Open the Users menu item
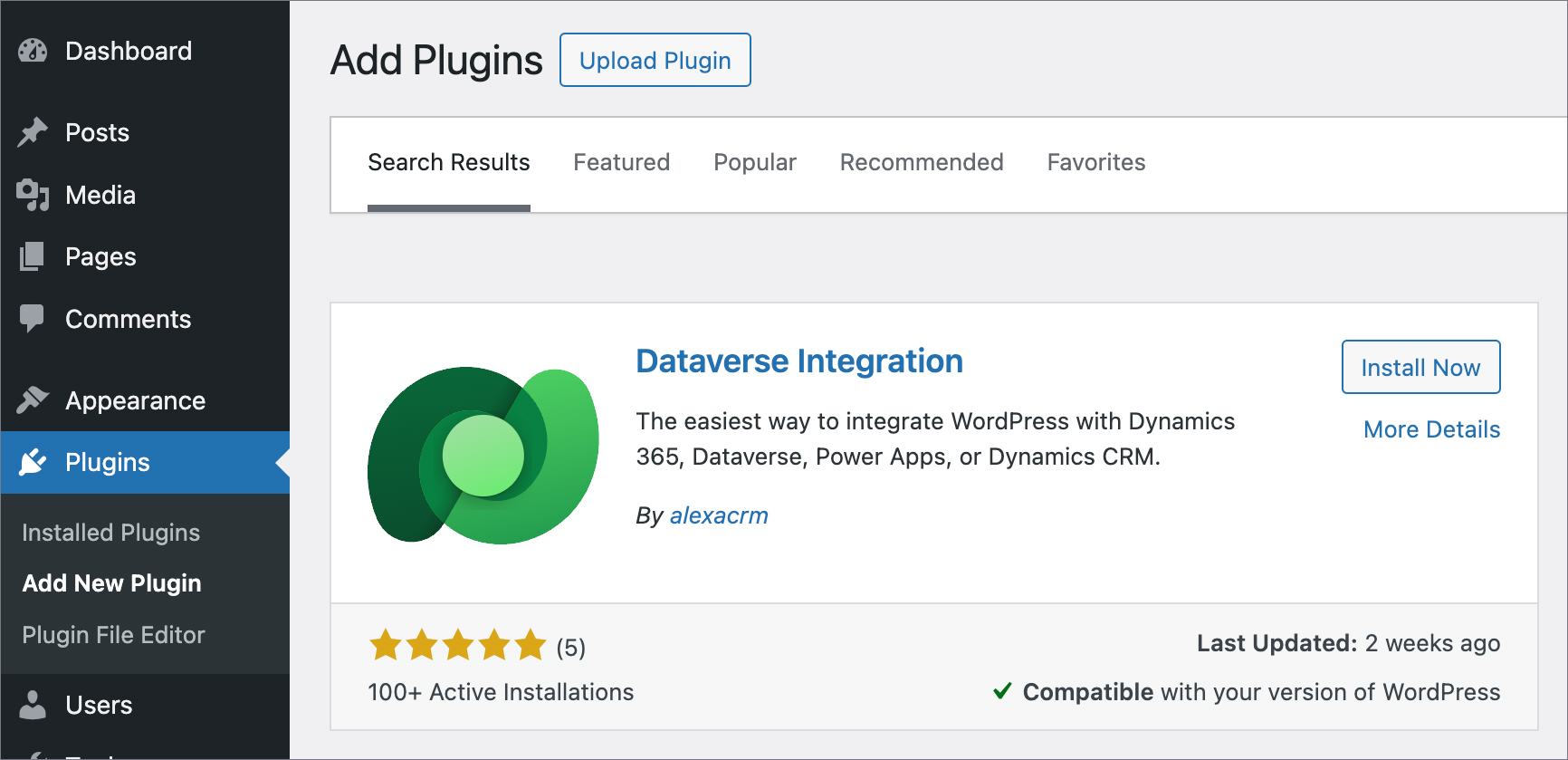Viewport: 1568px width, 760px height. tap(145, 705)
